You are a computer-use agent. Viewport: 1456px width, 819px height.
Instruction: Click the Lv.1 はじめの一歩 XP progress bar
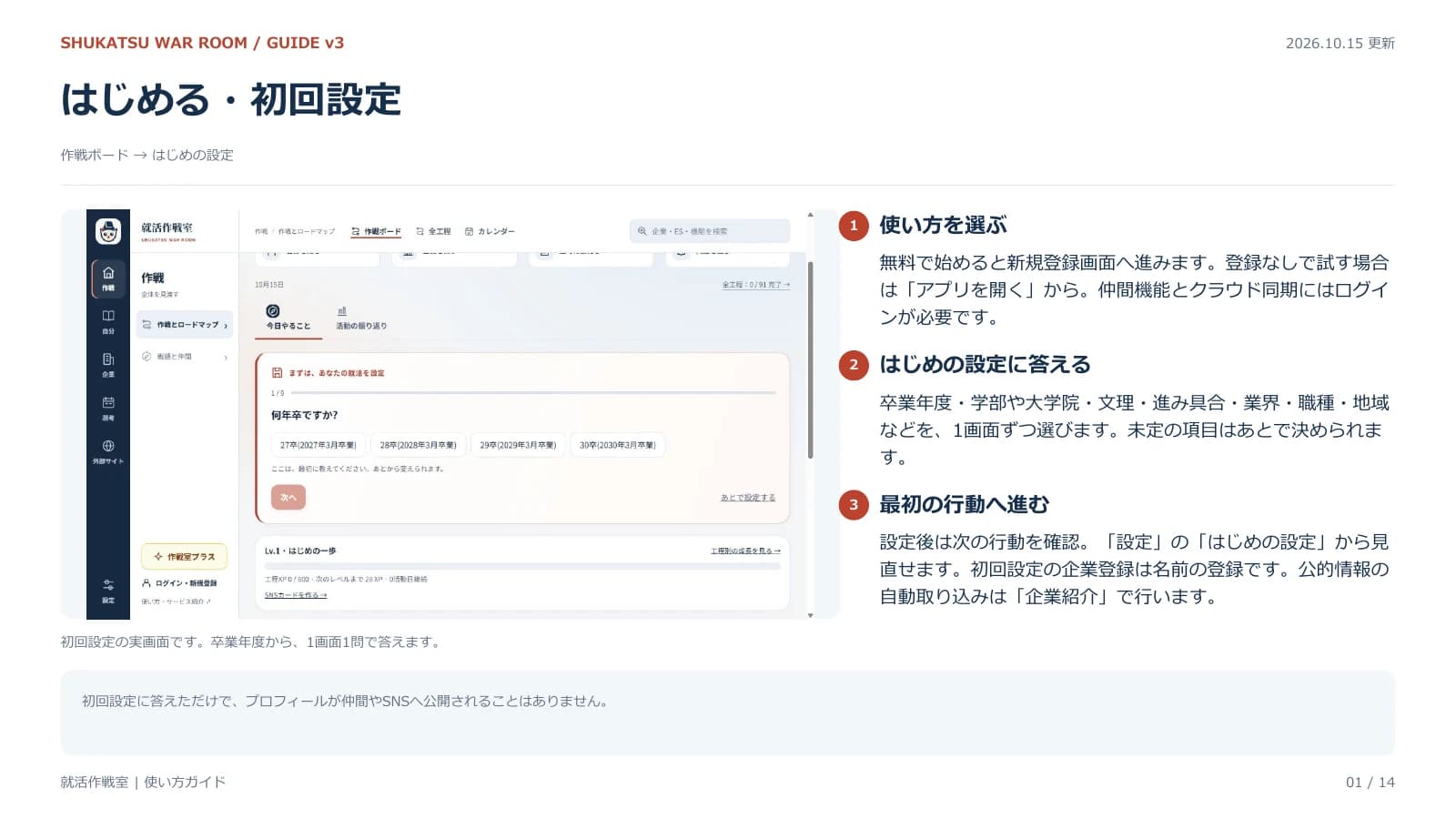point(522,566)
